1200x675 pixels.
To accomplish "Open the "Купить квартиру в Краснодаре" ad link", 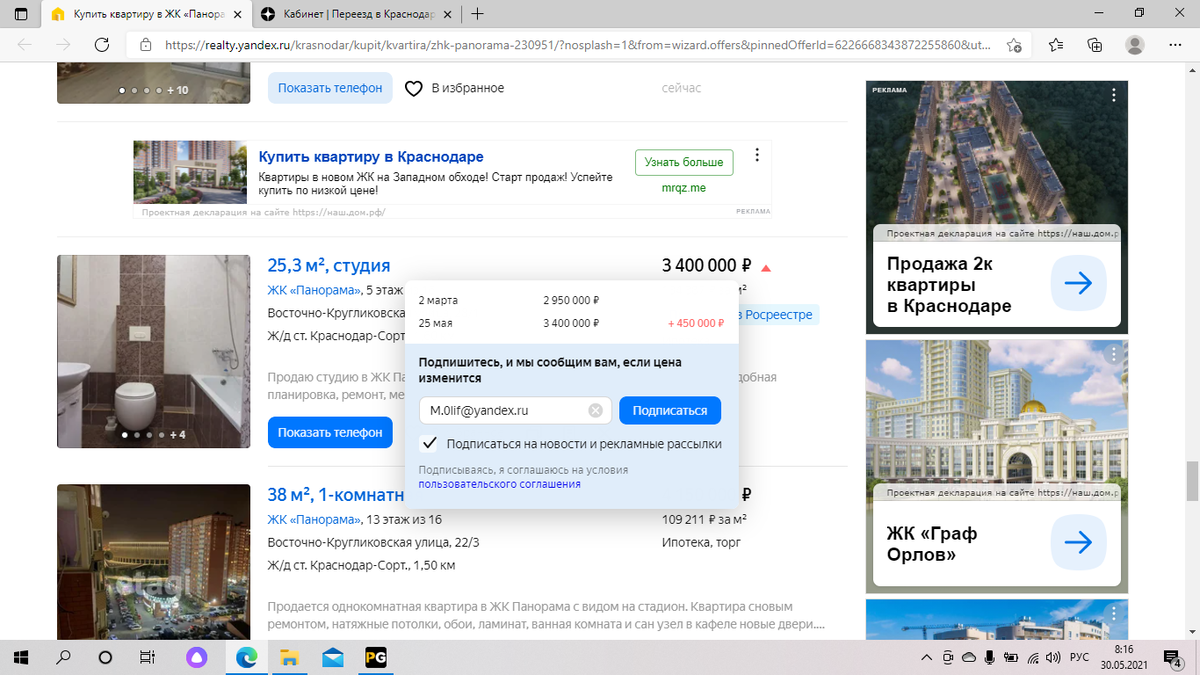I will coord(371,157).
